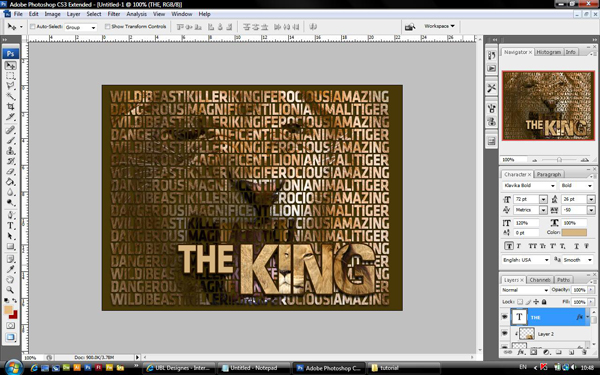Click the layer style fx button
The height and width of the screenshot is (375, 600).
(520, 352)
